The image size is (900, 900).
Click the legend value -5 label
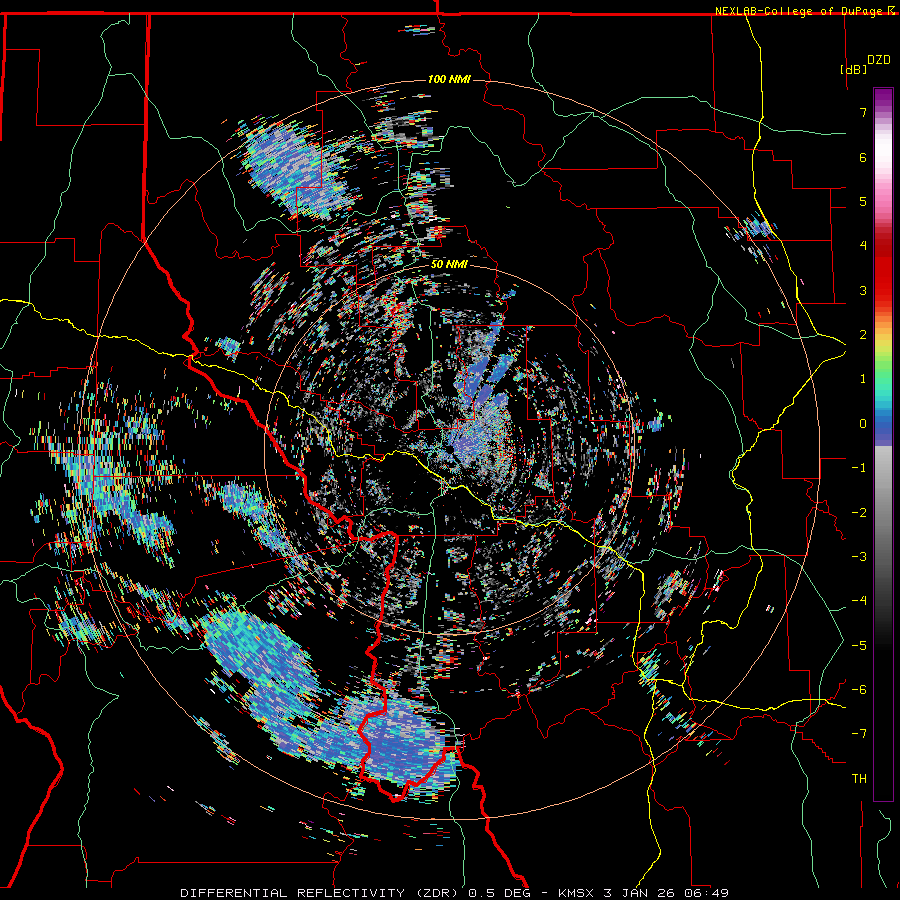click(859, 646)
